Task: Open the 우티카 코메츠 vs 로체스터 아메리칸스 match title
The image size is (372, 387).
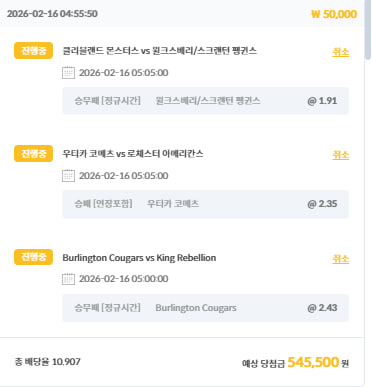Action: point(133,154)
